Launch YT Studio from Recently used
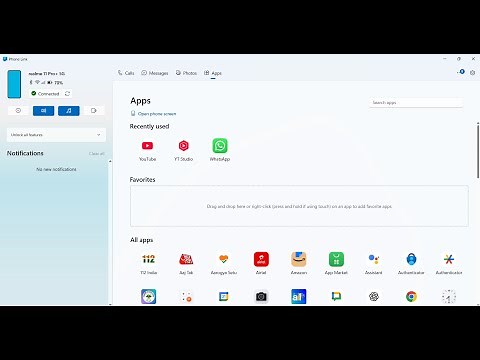 click(184, 146)
